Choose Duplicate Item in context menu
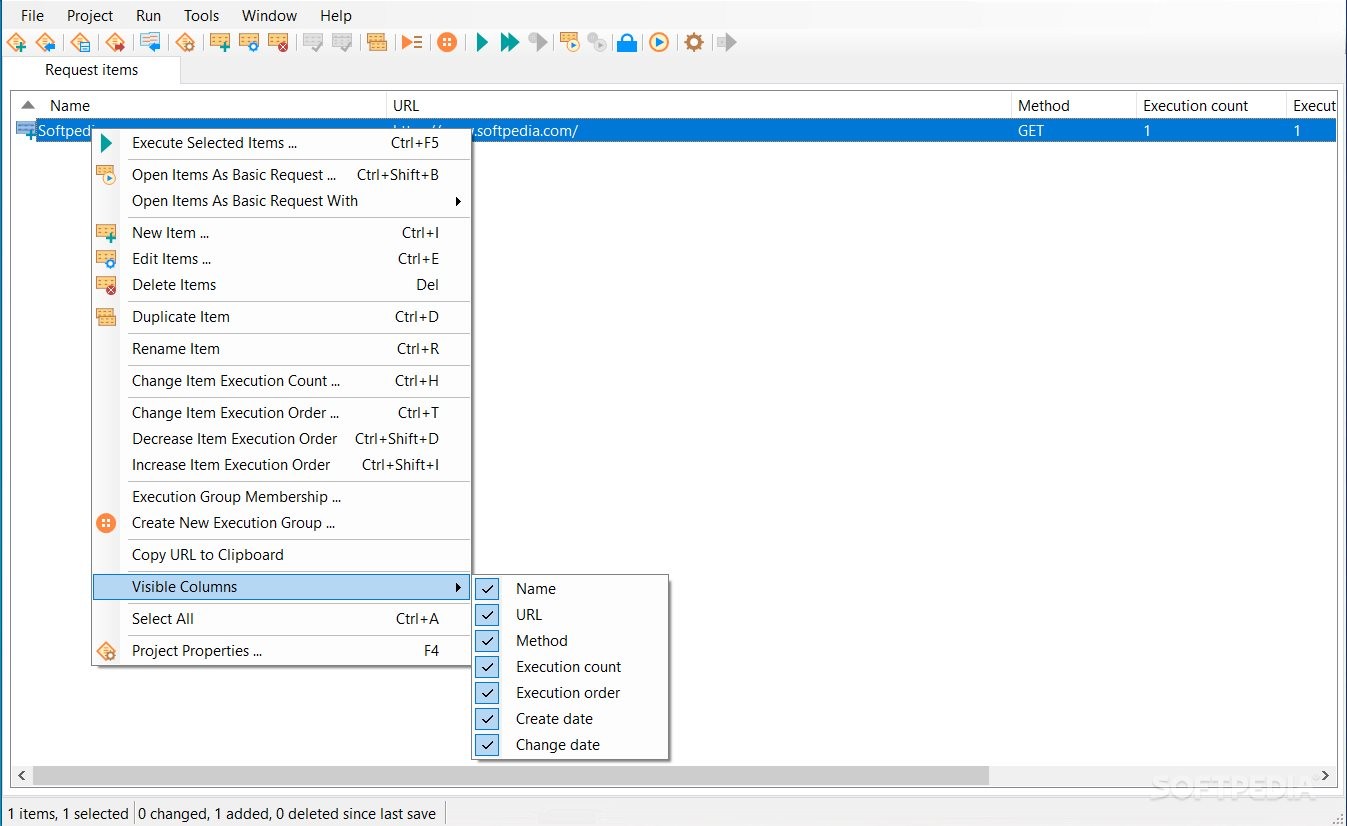This screenshot has width=1347, height=826. pos(281,317)
